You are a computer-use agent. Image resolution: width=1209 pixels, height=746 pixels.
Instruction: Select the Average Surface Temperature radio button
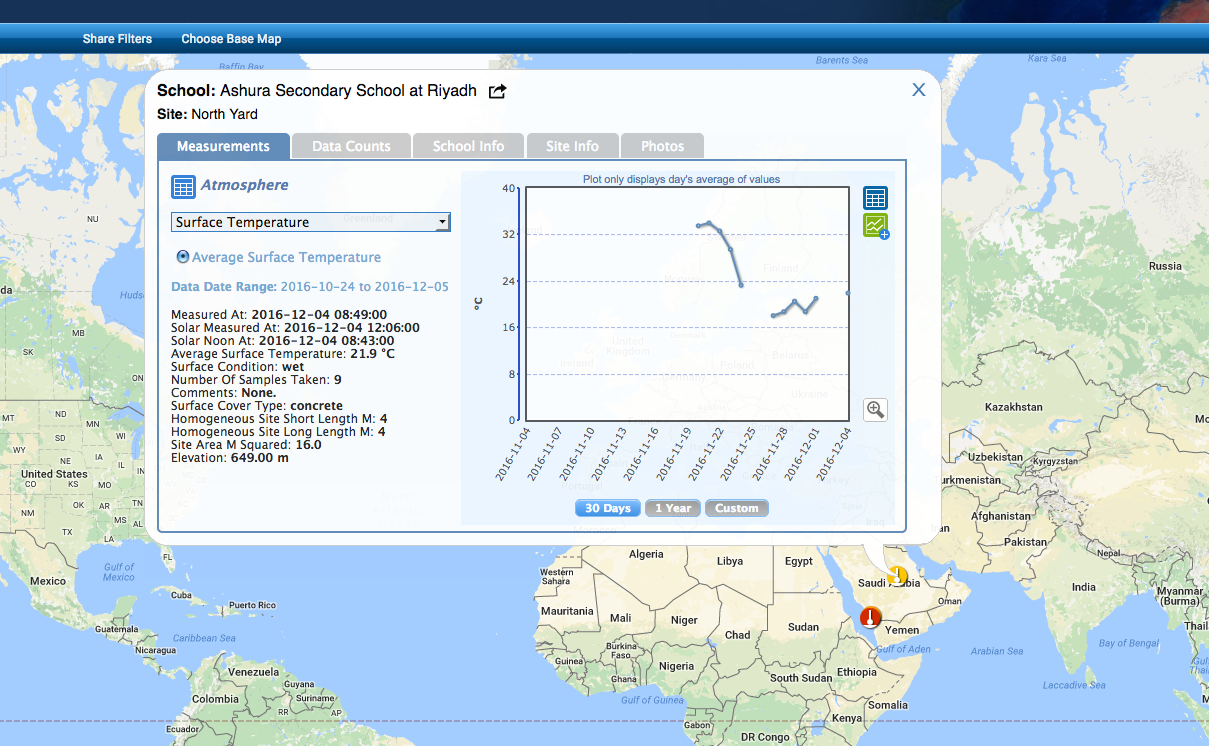pyautogui.click(x=183, y=257)
